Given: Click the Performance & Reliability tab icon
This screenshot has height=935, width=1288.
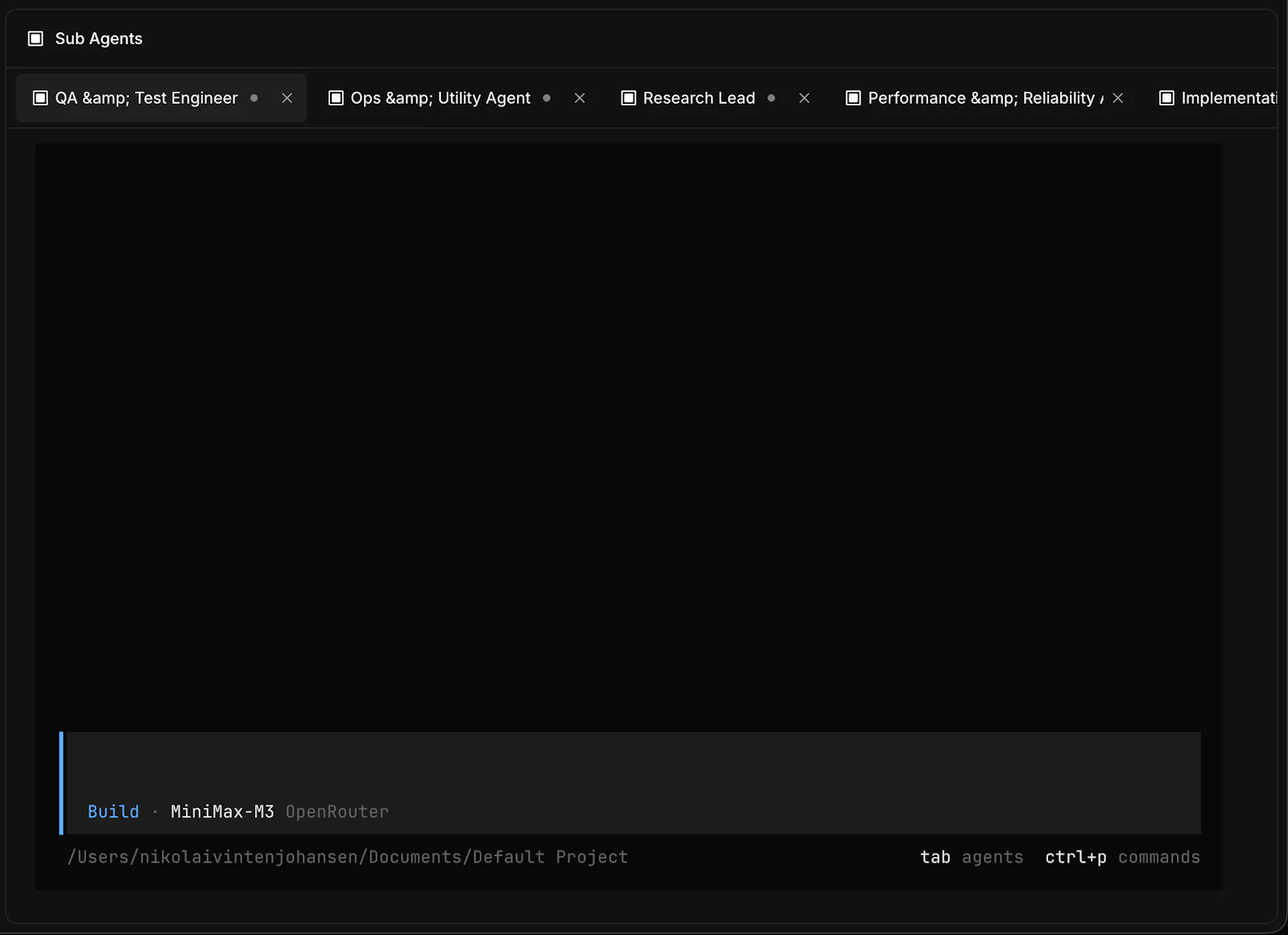Looking at the screenshot, I should [x=853, y=98].
